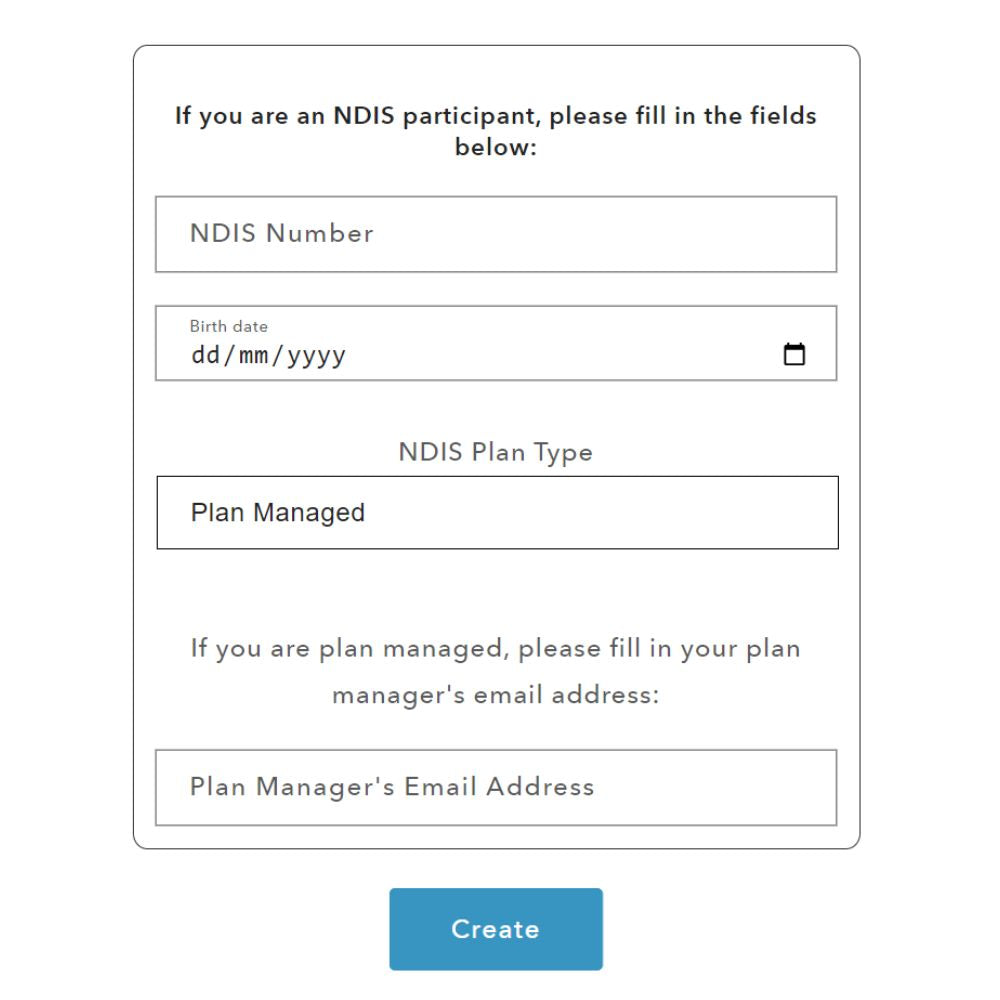Click the NDIS Plan Type heading
The image size is (1000, 1000).
coord(497,452)
